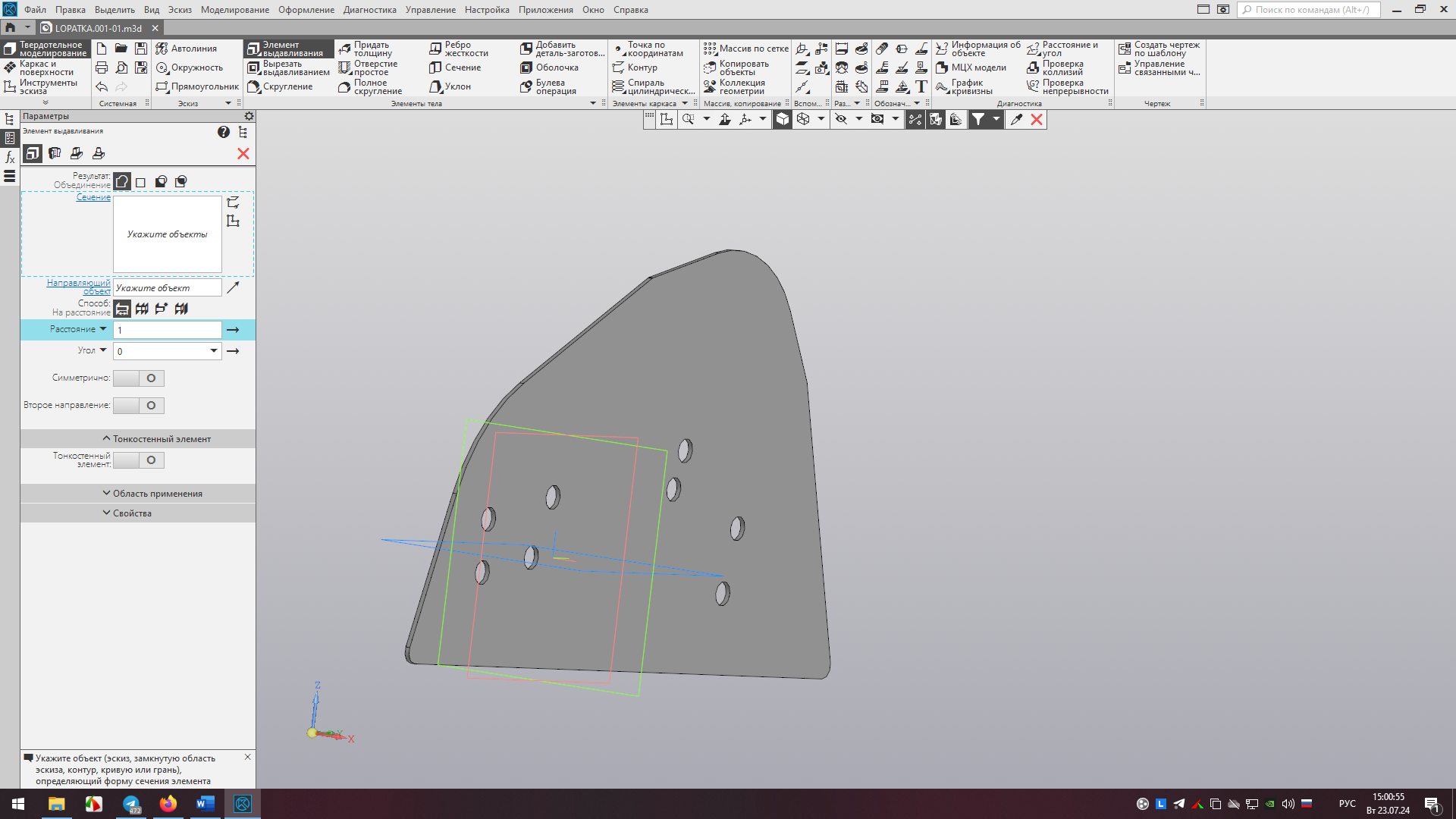Viewport: 1456px width, 819px height.
Task: Open the Оболочка shell tool
Action: [549, 67]
